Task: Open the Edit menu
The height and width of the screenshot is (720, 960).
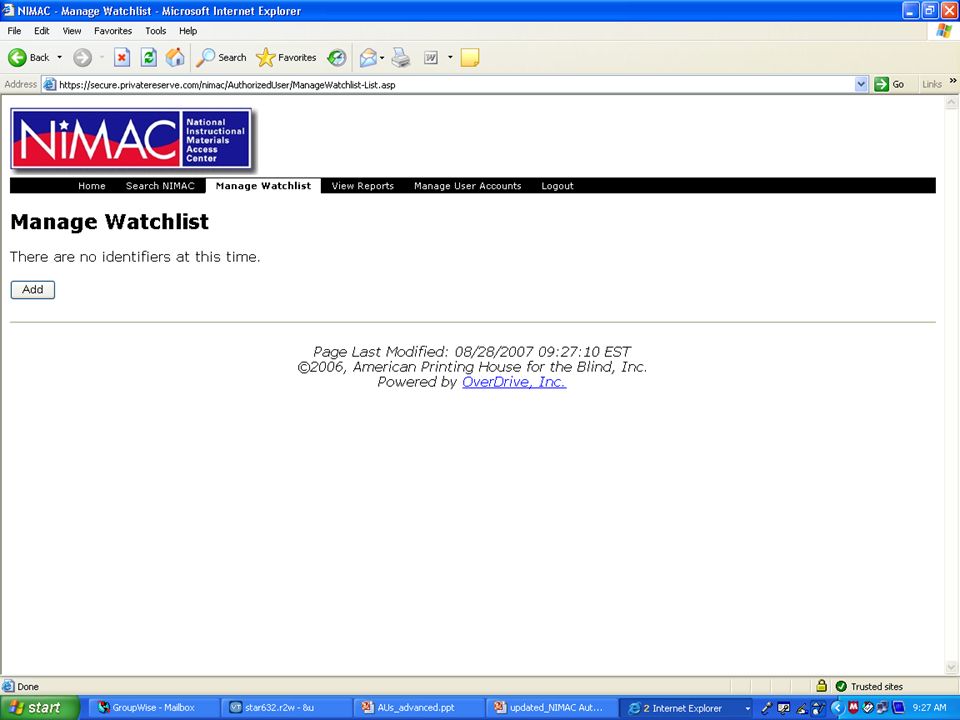Action: tap(42, 31)
